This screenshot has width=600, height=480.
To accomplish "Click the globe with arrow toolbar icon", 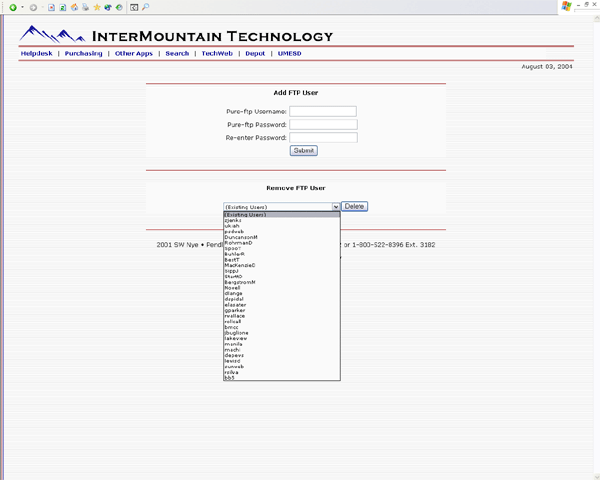I will pos(108,7).
